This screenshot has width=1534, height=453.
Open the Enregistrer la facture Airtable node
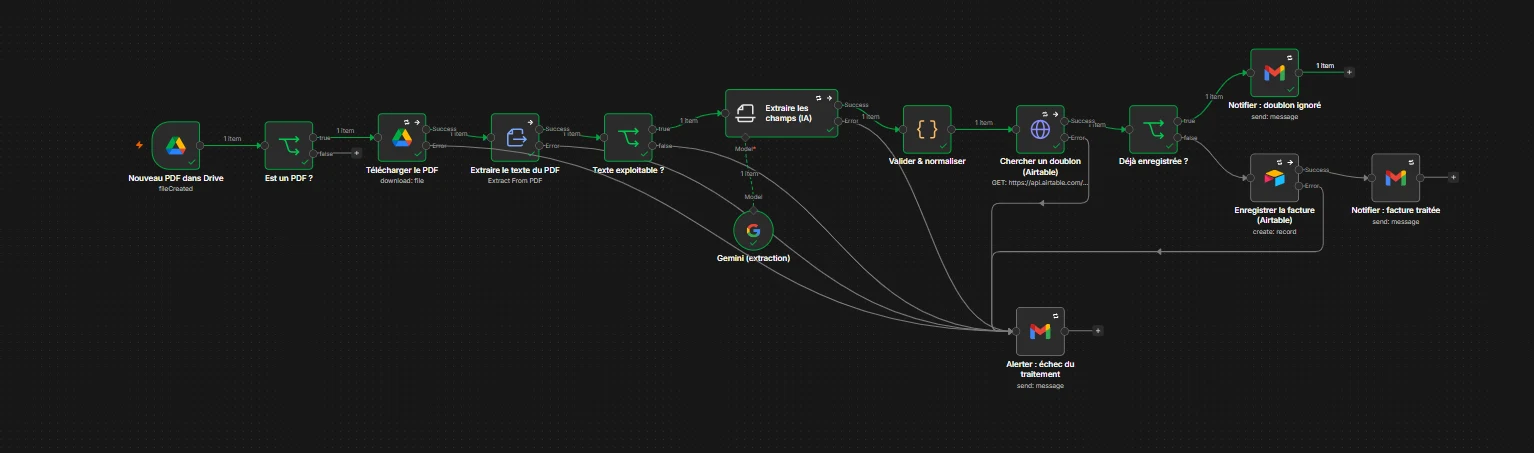[1274, 177]
